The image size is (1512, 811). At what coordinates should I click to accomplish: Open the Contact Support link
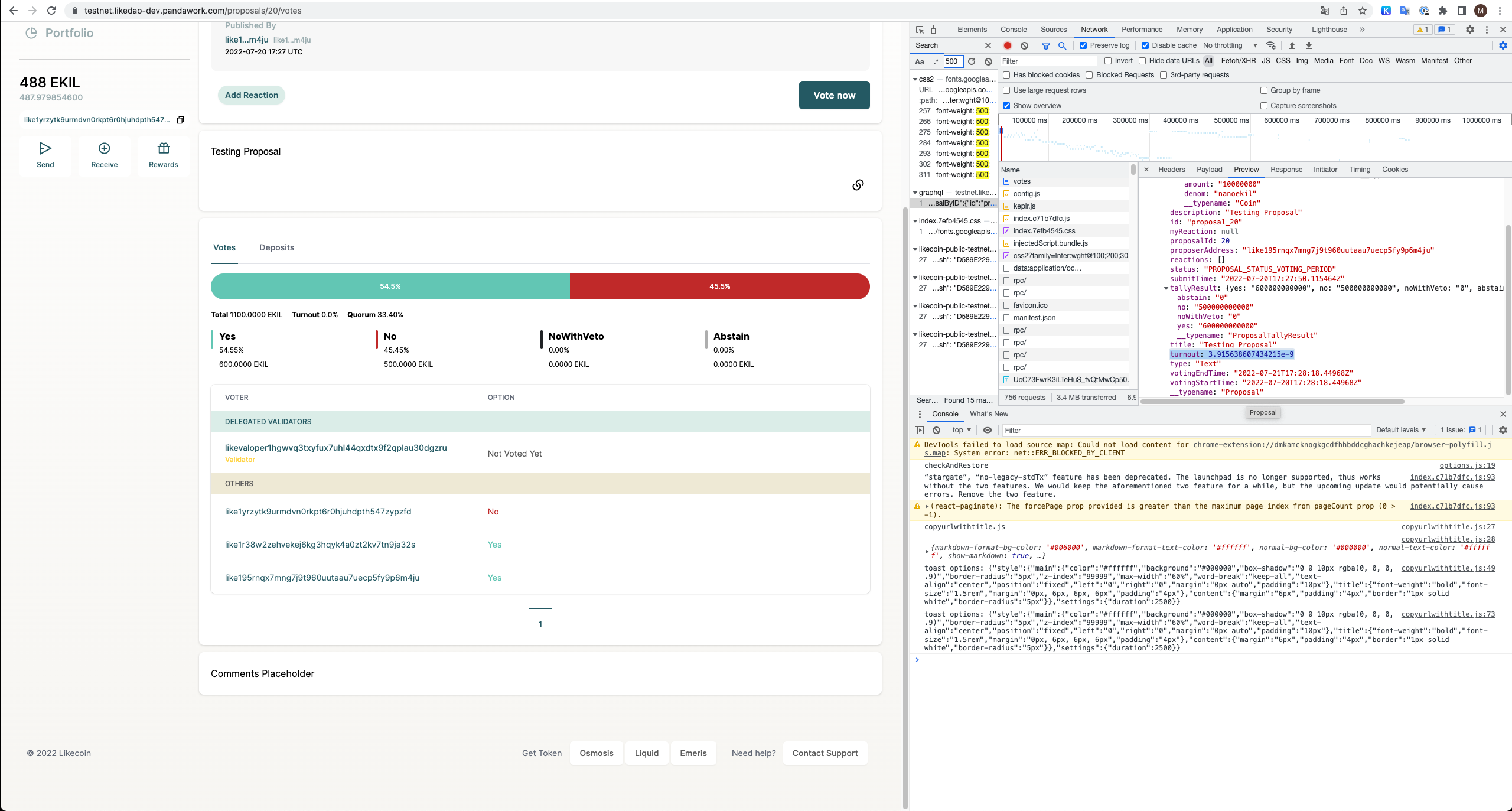(825, 753)
